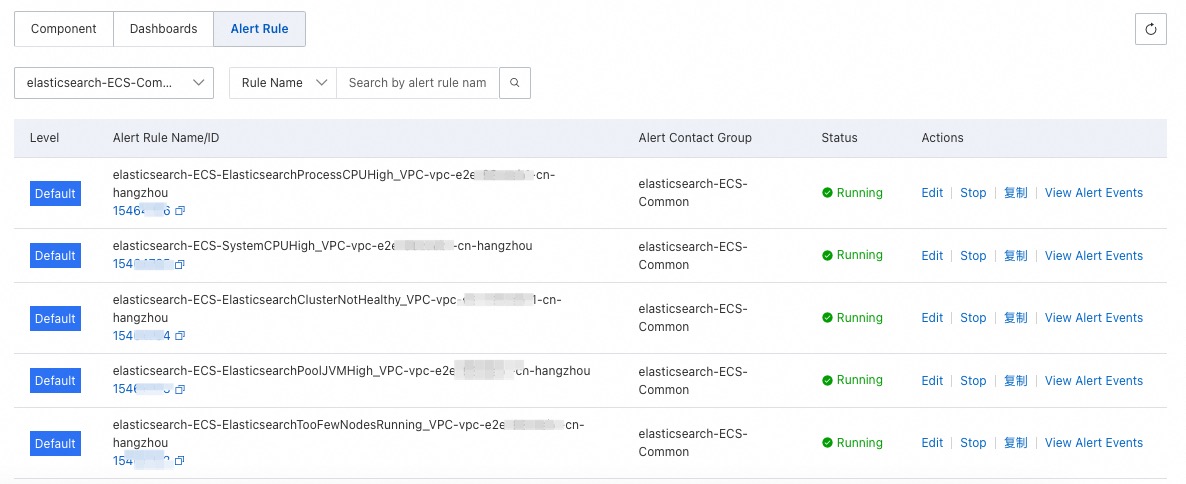
Task: Copy ID of ElasticsearchClusterNotHealthy rule
Action: [x=181, y=336]
